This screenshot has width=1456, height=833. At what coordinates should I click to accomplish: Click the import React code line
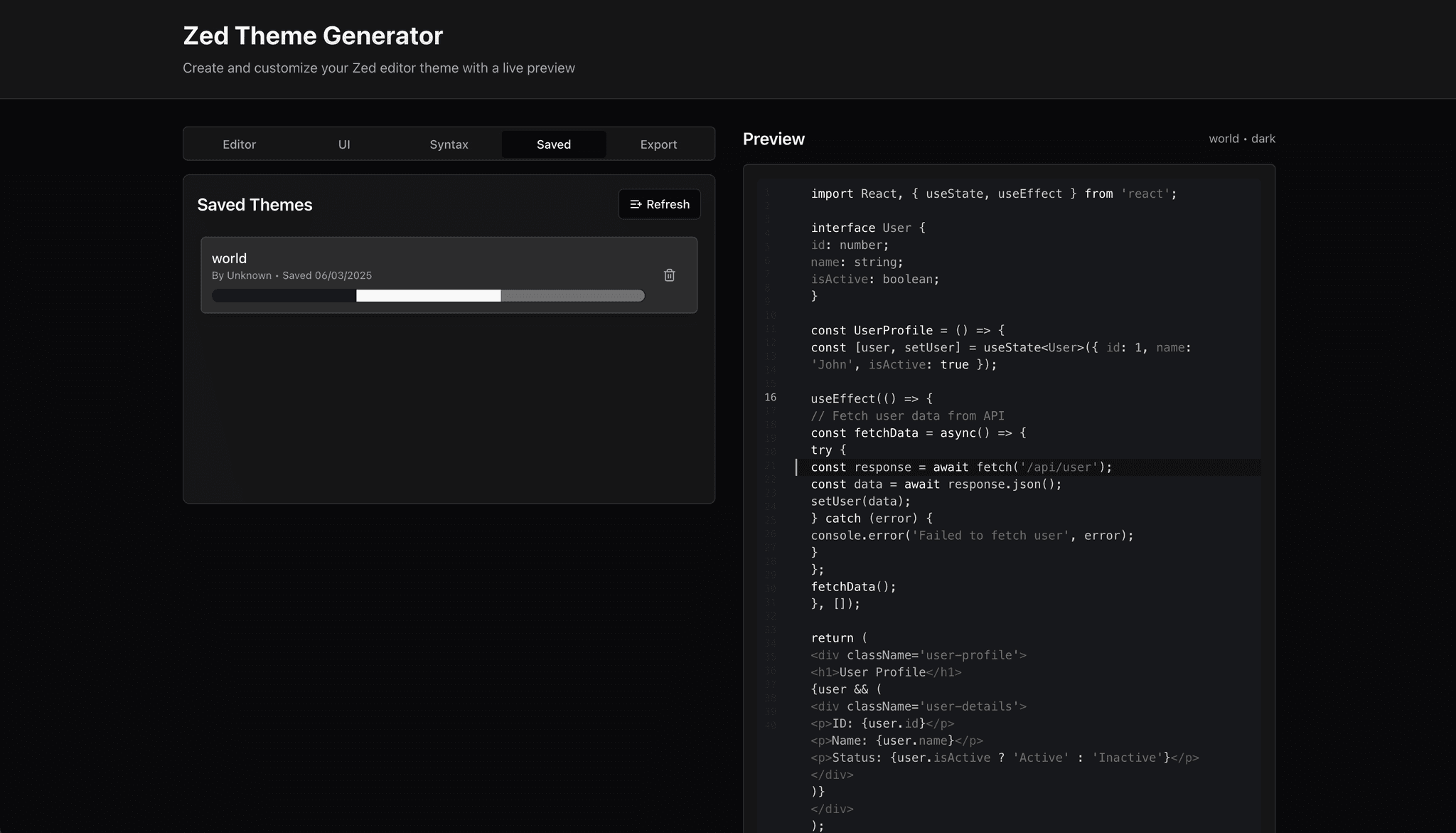click(x=994, y=193)
